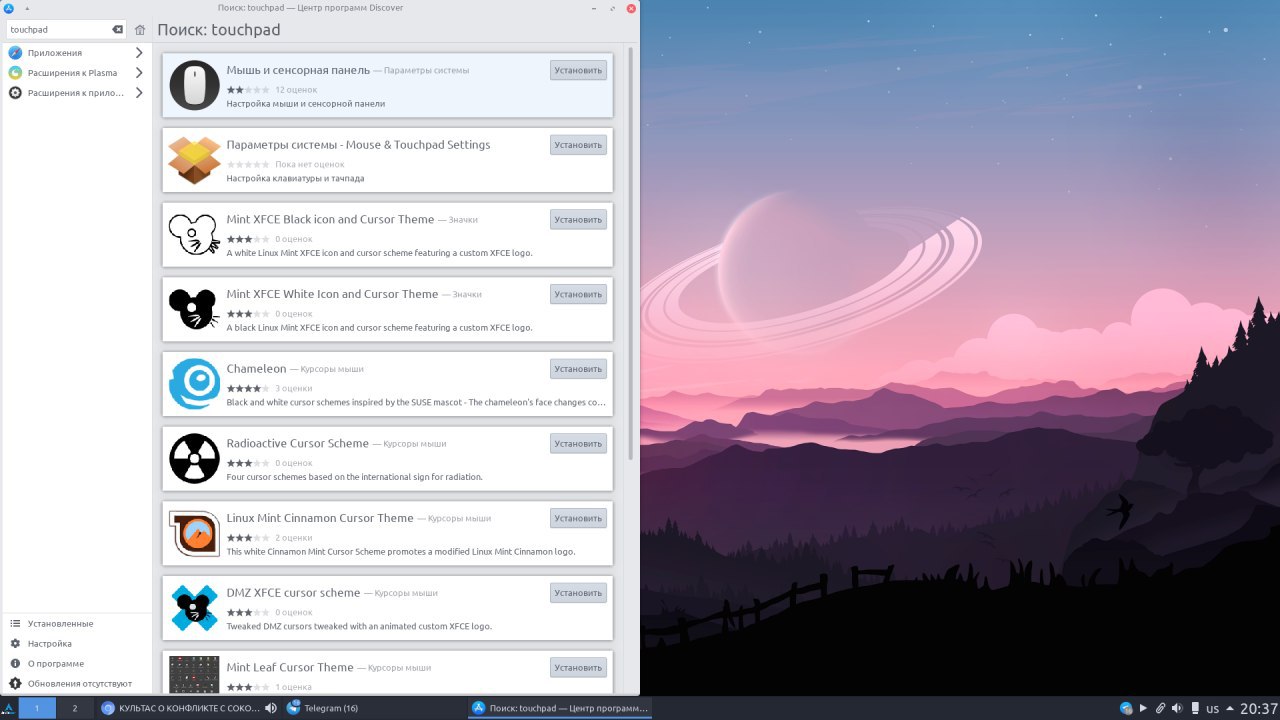Screen dimensions: 1280x720
Task: Focus the touchpad search field
Action: (66, 30)
